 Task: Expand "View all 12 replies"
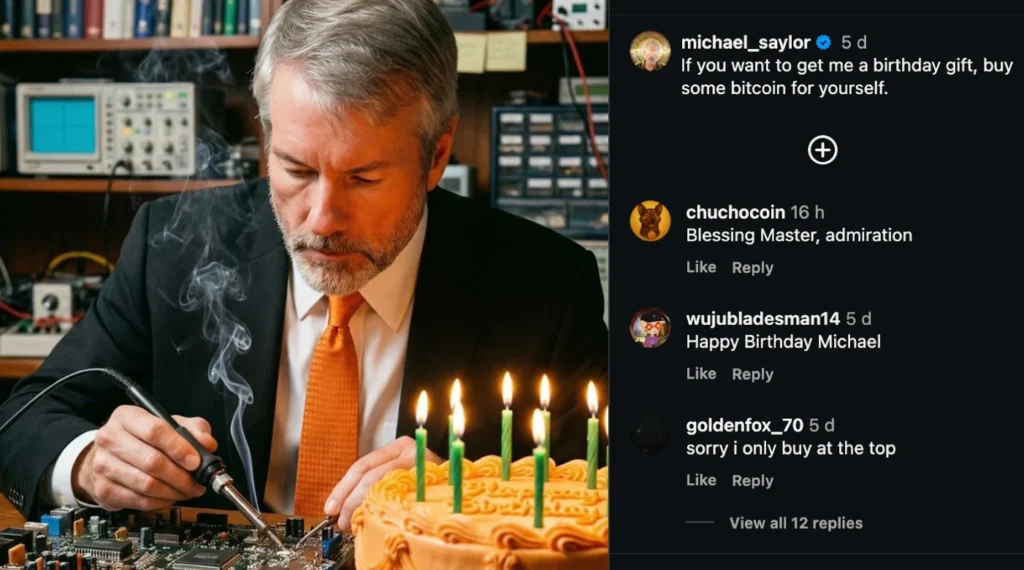[795, 523]
